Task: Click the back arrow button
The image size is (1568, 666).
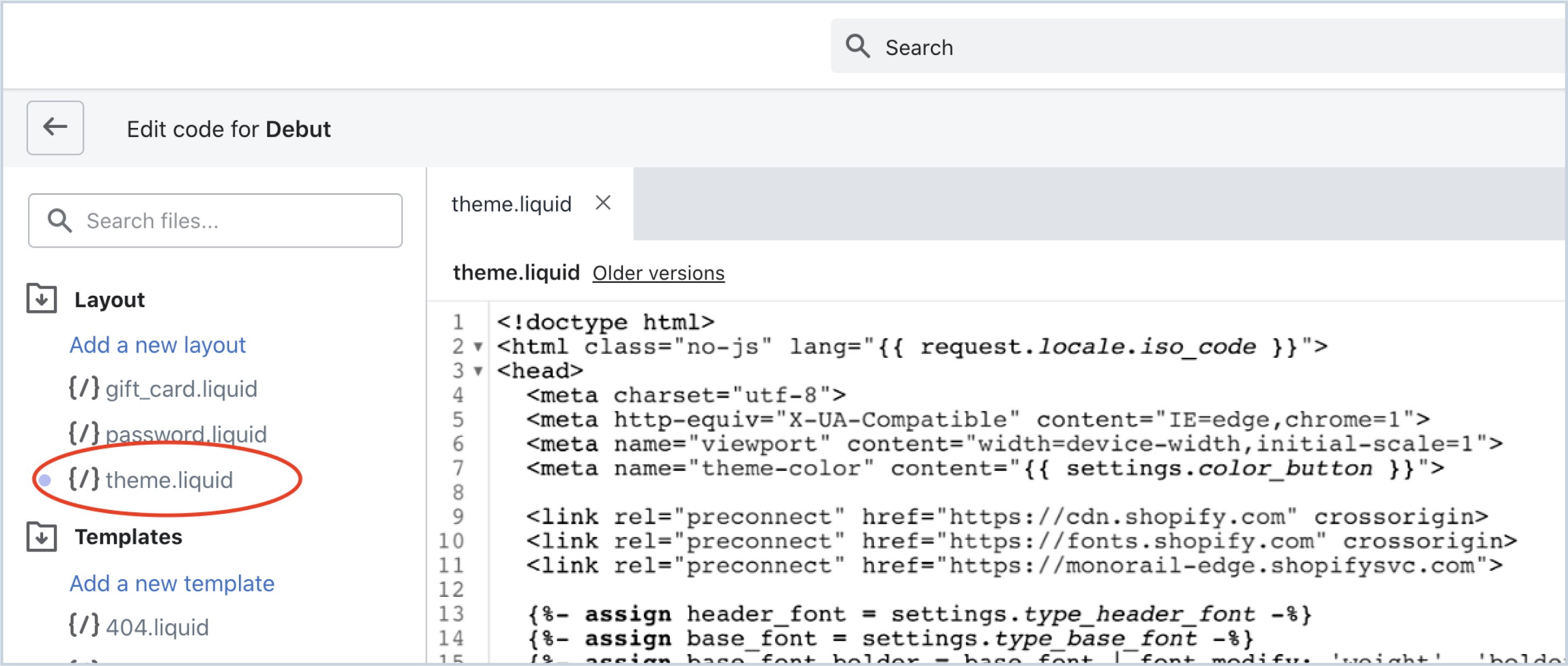Action: click(55, 128)
